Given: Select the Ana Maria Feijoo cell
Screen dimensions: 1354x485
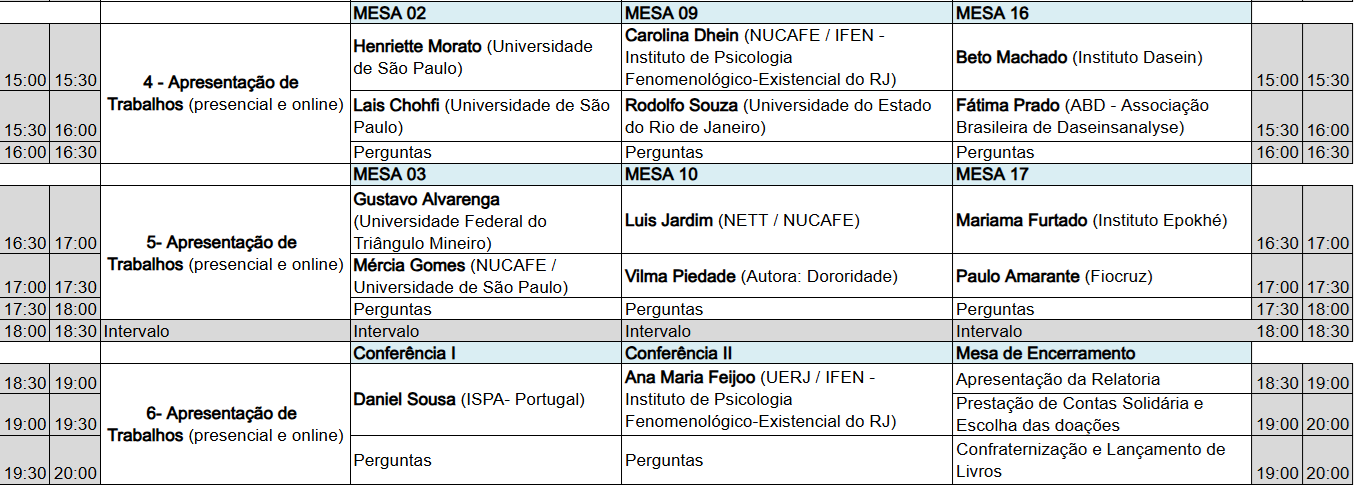Looking at the screenshot, I should [x=786, y=399].
